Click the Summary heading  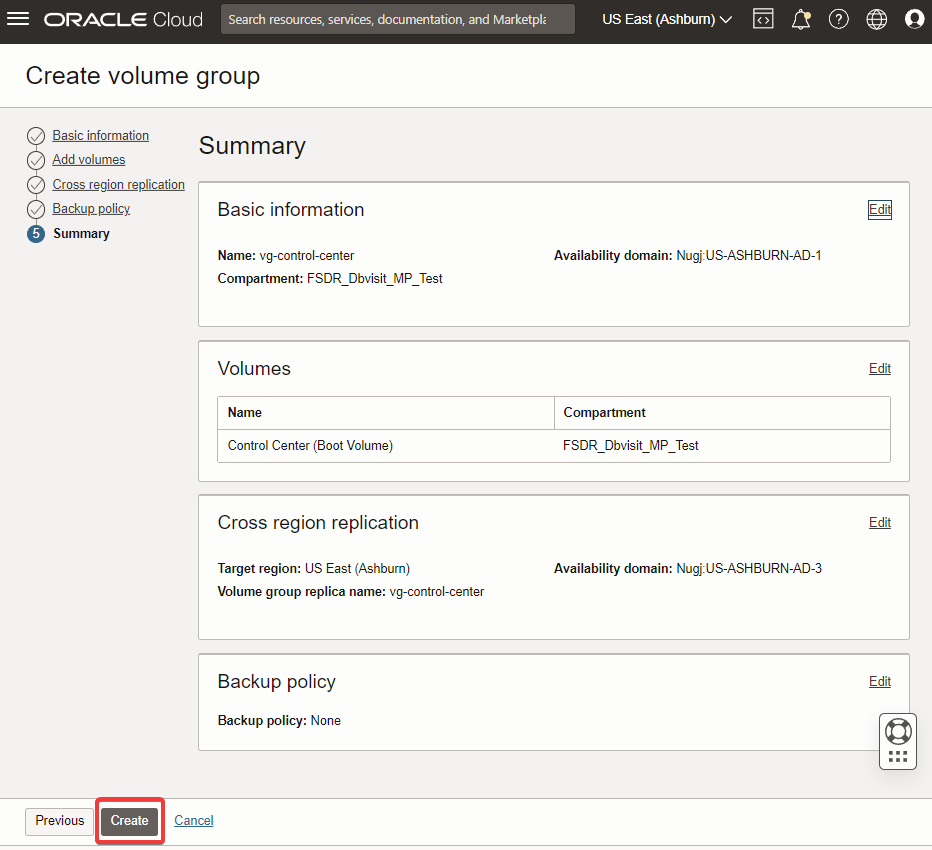pos(252,146)
